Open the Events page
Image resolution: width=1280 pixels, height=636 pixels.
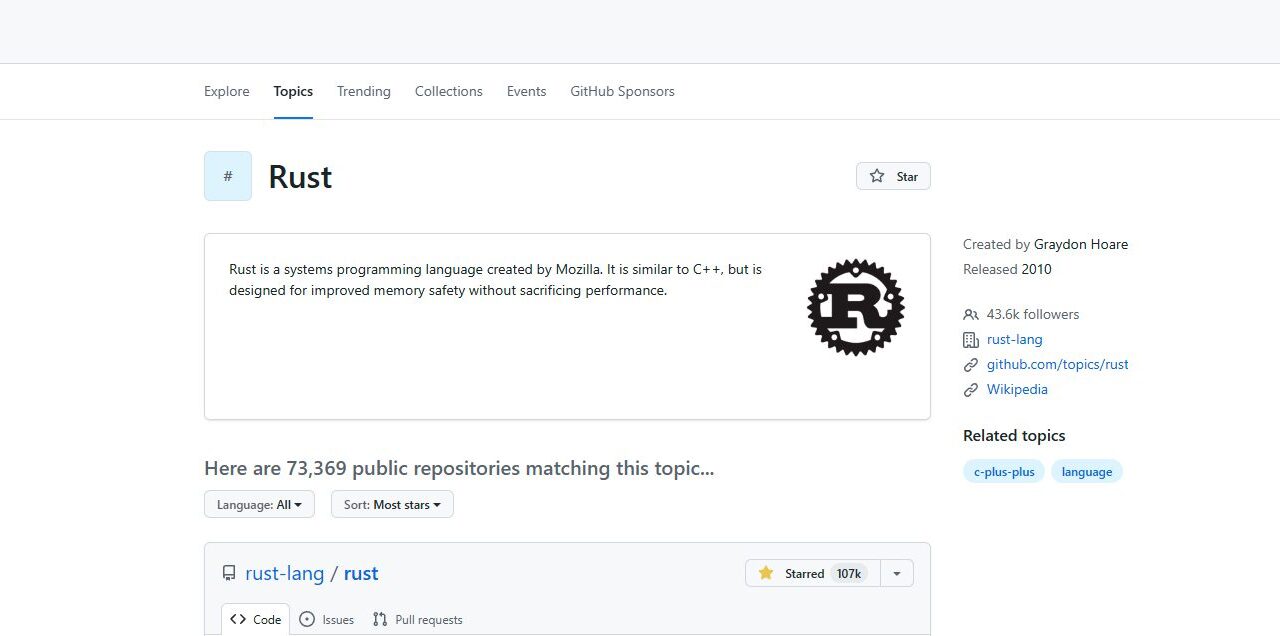tap(526, 91)
